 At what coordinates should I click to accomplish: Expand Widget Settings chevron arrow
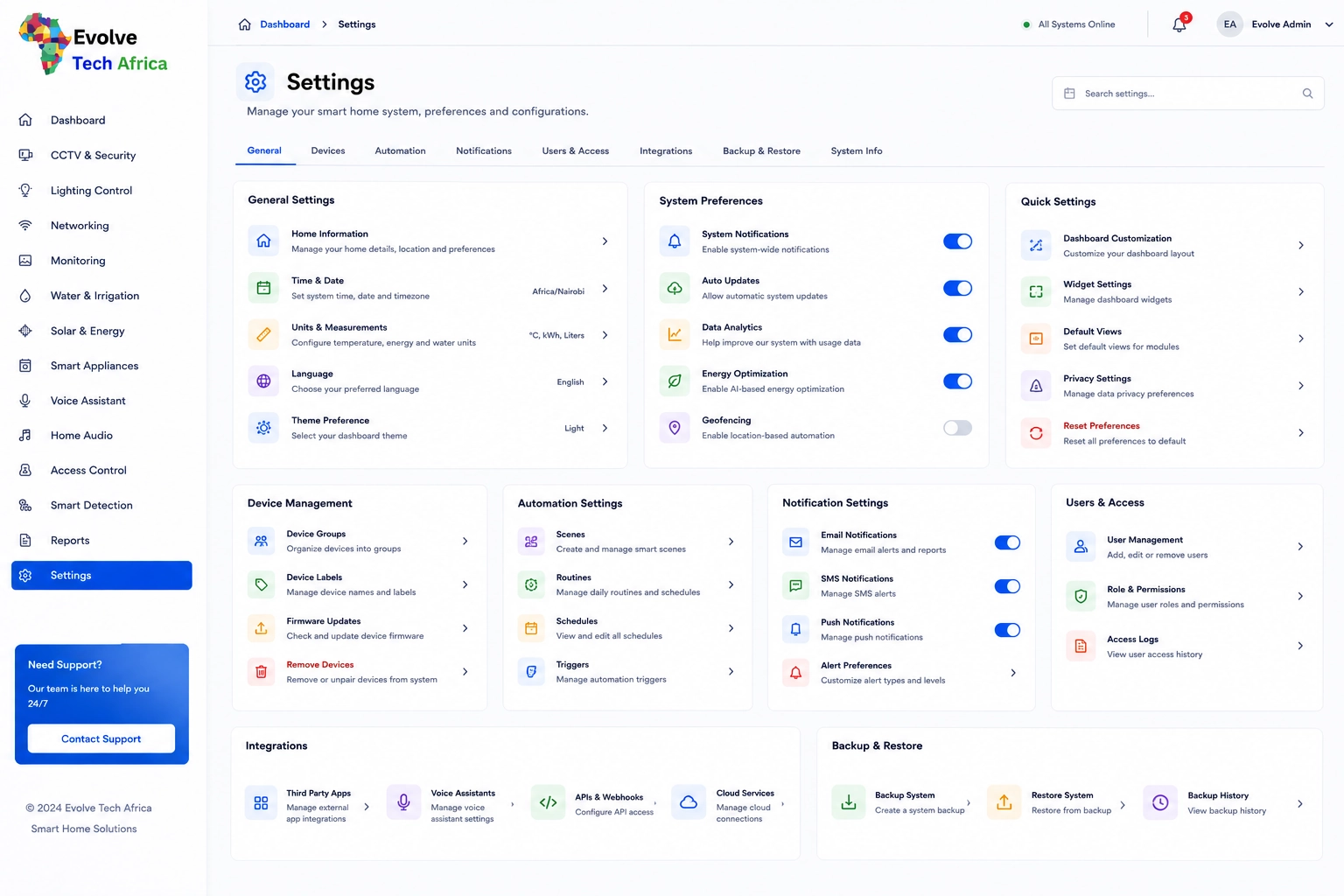point(1301,291)
